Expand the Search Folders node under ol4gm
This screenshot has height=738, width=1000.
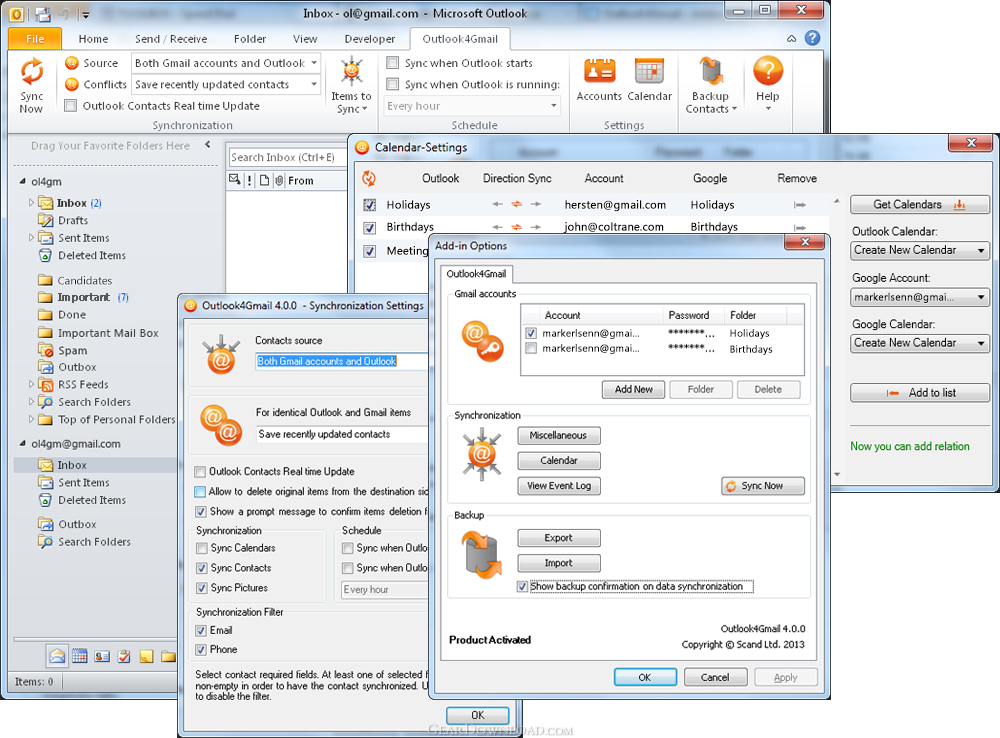click(x=31, y=401)
